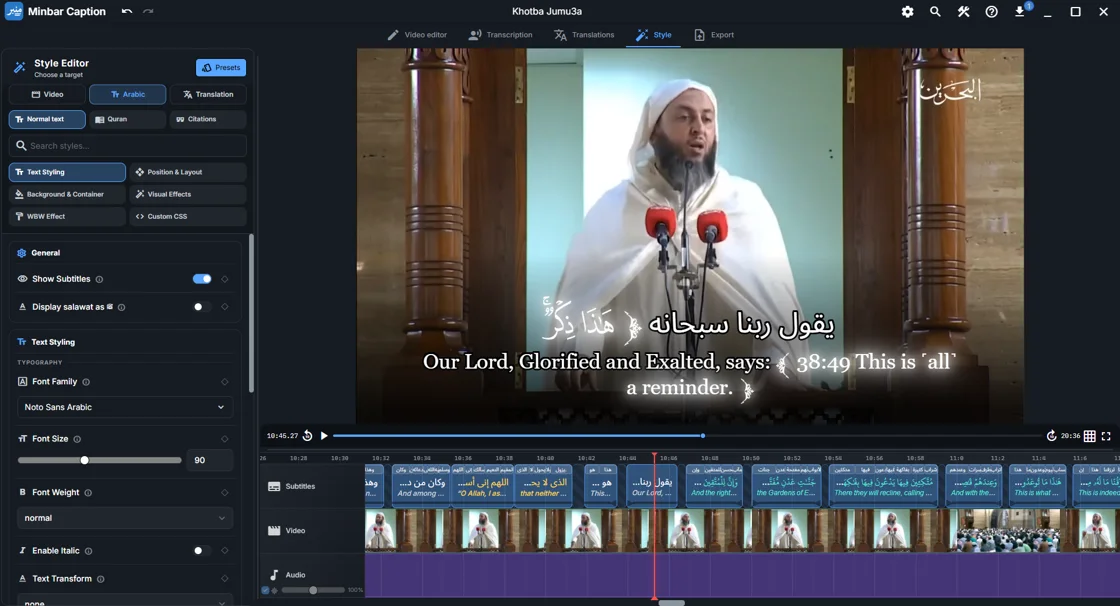Open the Presets button

[x=221, y=67]
